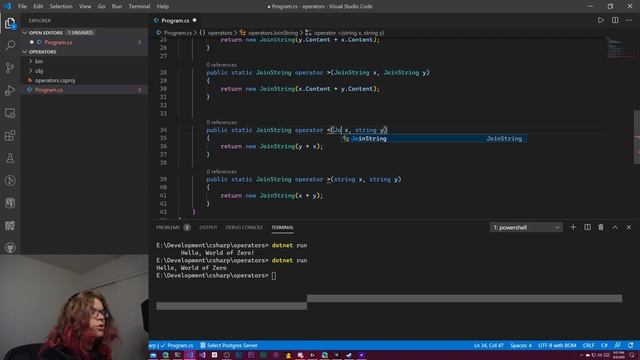Open the Go menu
The width and height of the screenshot is (640, 360).
click(x=101, y=6)
